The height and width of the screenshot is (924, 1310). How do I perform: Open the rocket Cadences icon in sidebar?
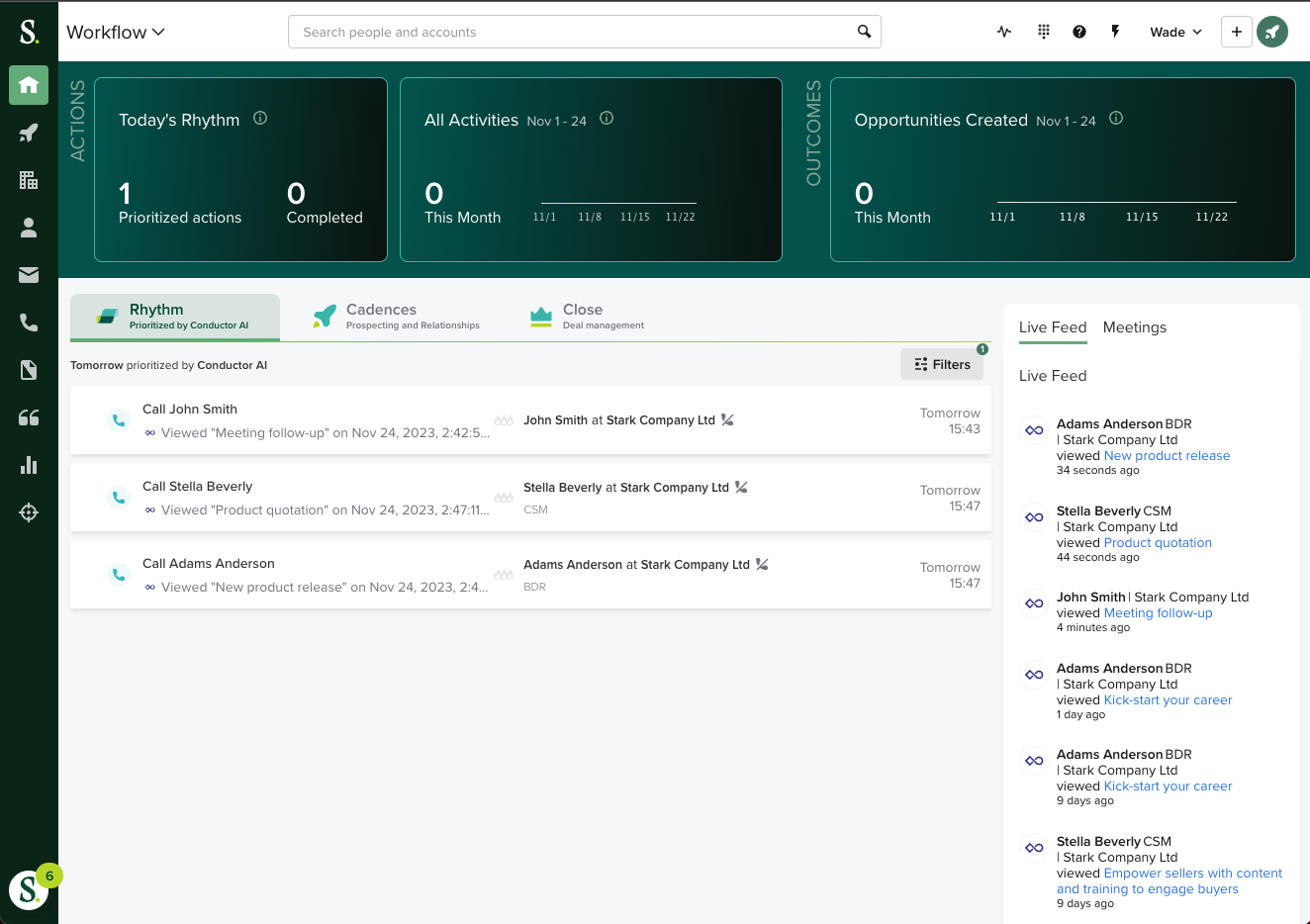[x=29, y=133]
